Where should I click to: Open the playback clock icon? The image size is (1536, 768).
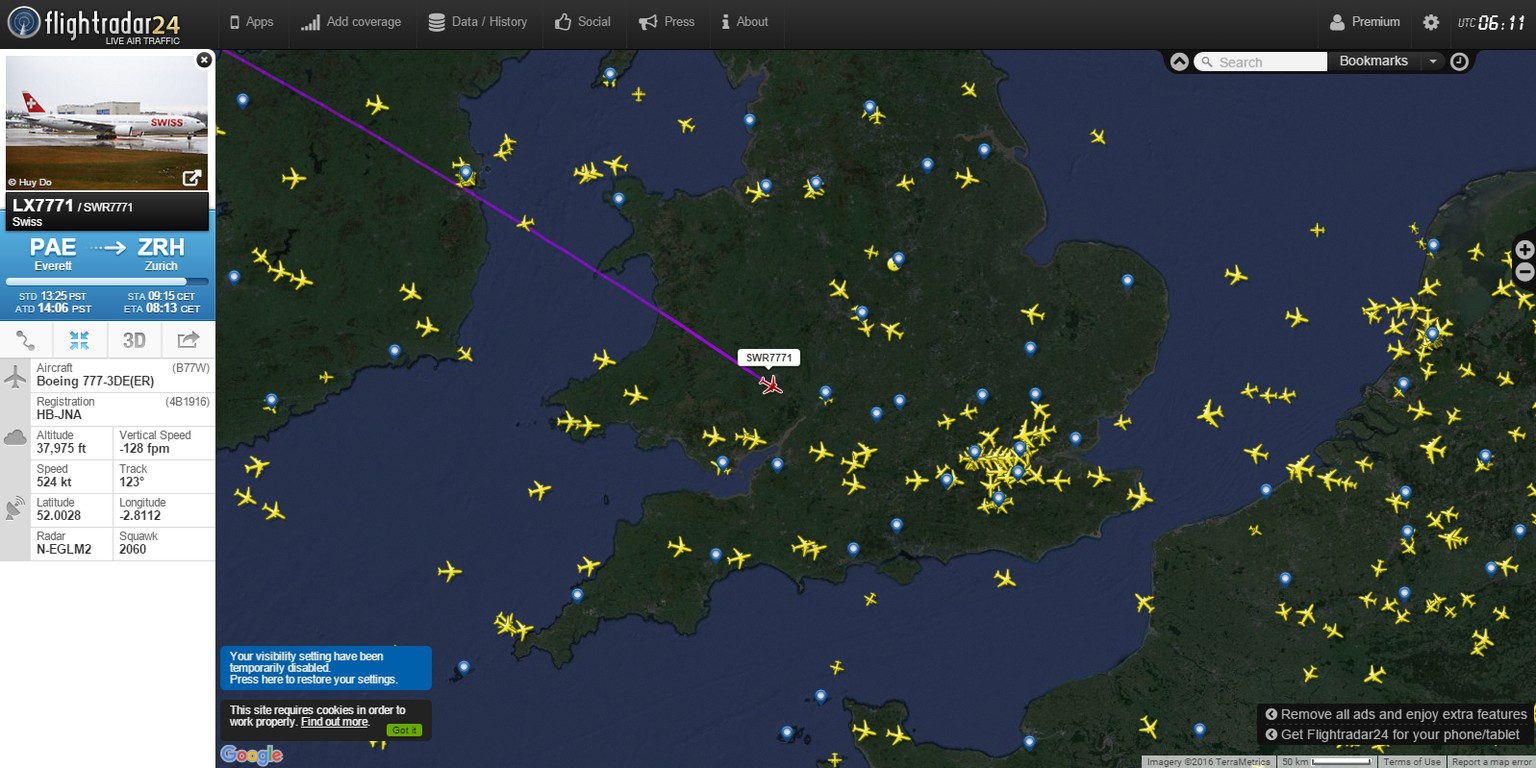tap(1459, 62)
